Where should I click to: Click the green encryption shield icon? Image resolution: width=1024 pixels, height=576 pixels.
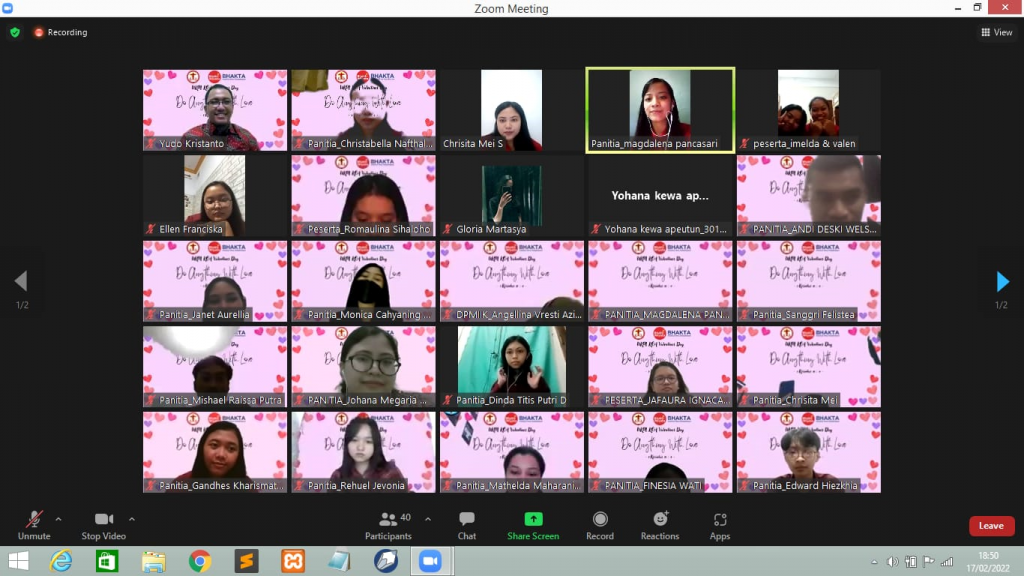[15, 32]
